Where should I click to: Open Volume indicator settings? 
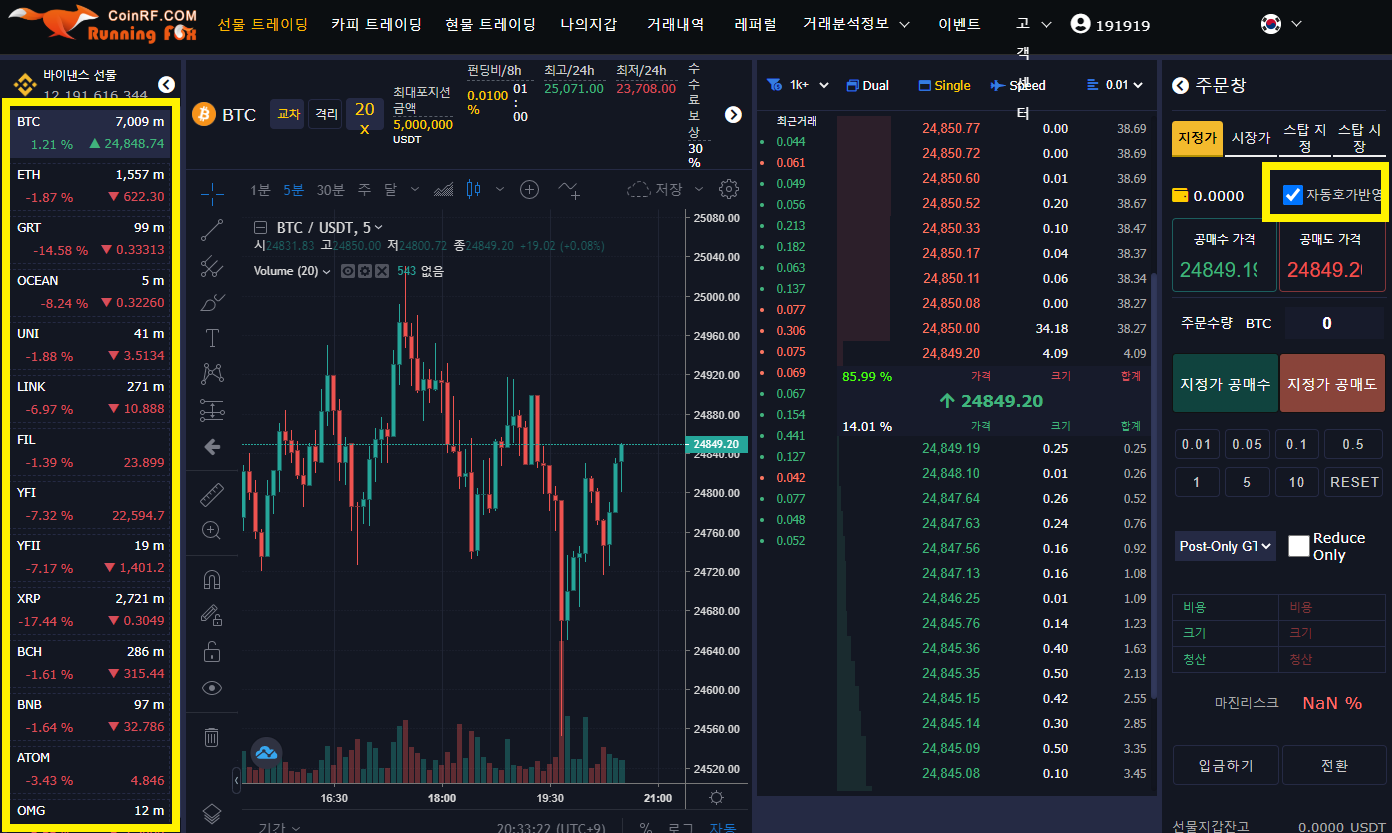point(365,271)
